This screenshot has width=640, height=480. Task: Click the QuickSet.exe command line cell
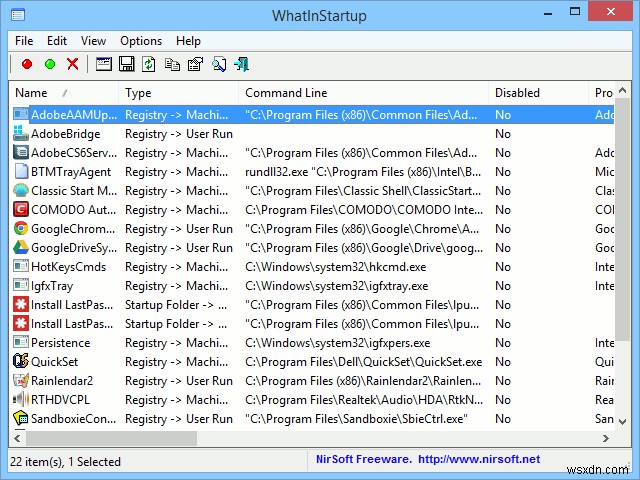363,362
